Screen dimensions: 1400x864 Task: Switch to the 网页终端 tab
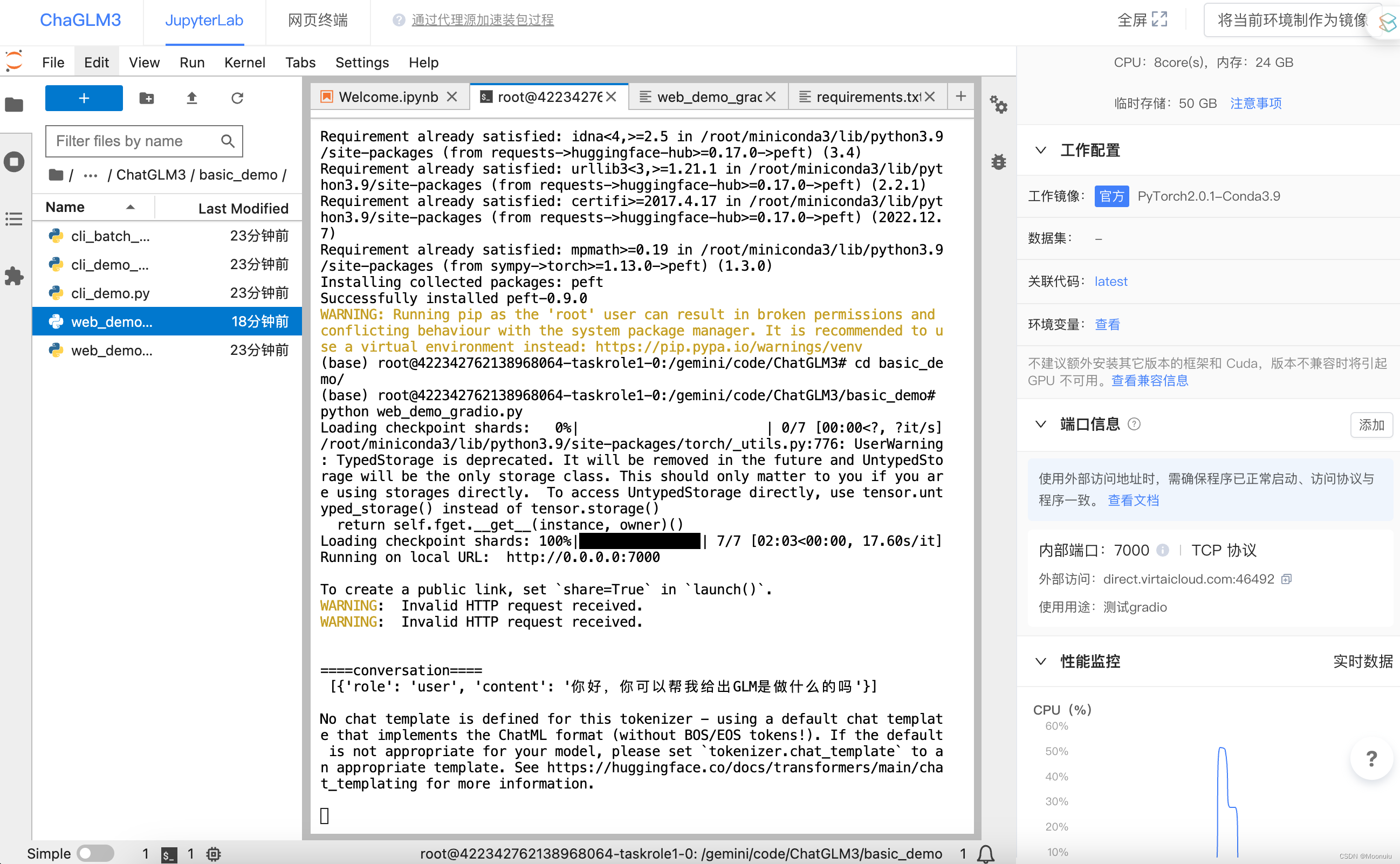click(x=318, y=20)
